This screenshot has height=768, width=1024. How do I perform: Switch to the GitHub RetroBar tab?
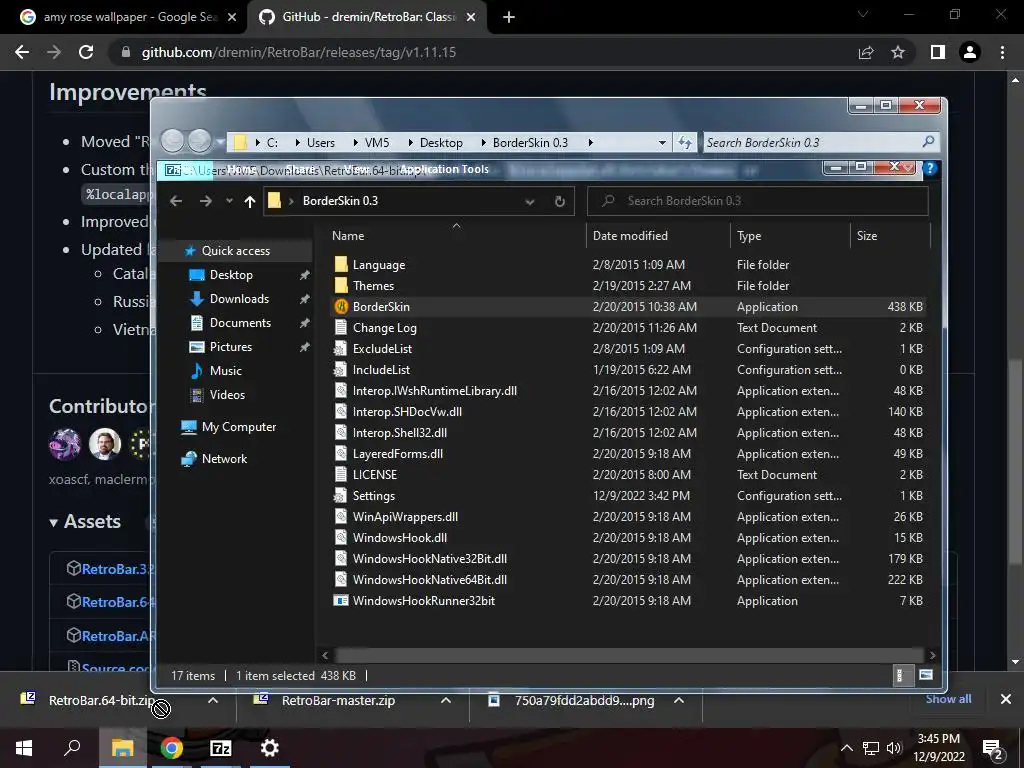click(366, 17)
